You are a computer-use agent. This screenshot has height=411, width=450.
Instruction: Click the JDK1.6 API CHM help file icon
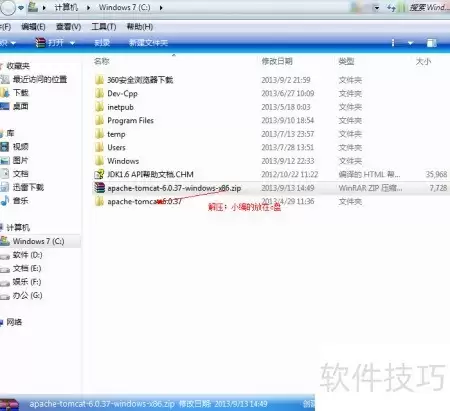(99, 174)
